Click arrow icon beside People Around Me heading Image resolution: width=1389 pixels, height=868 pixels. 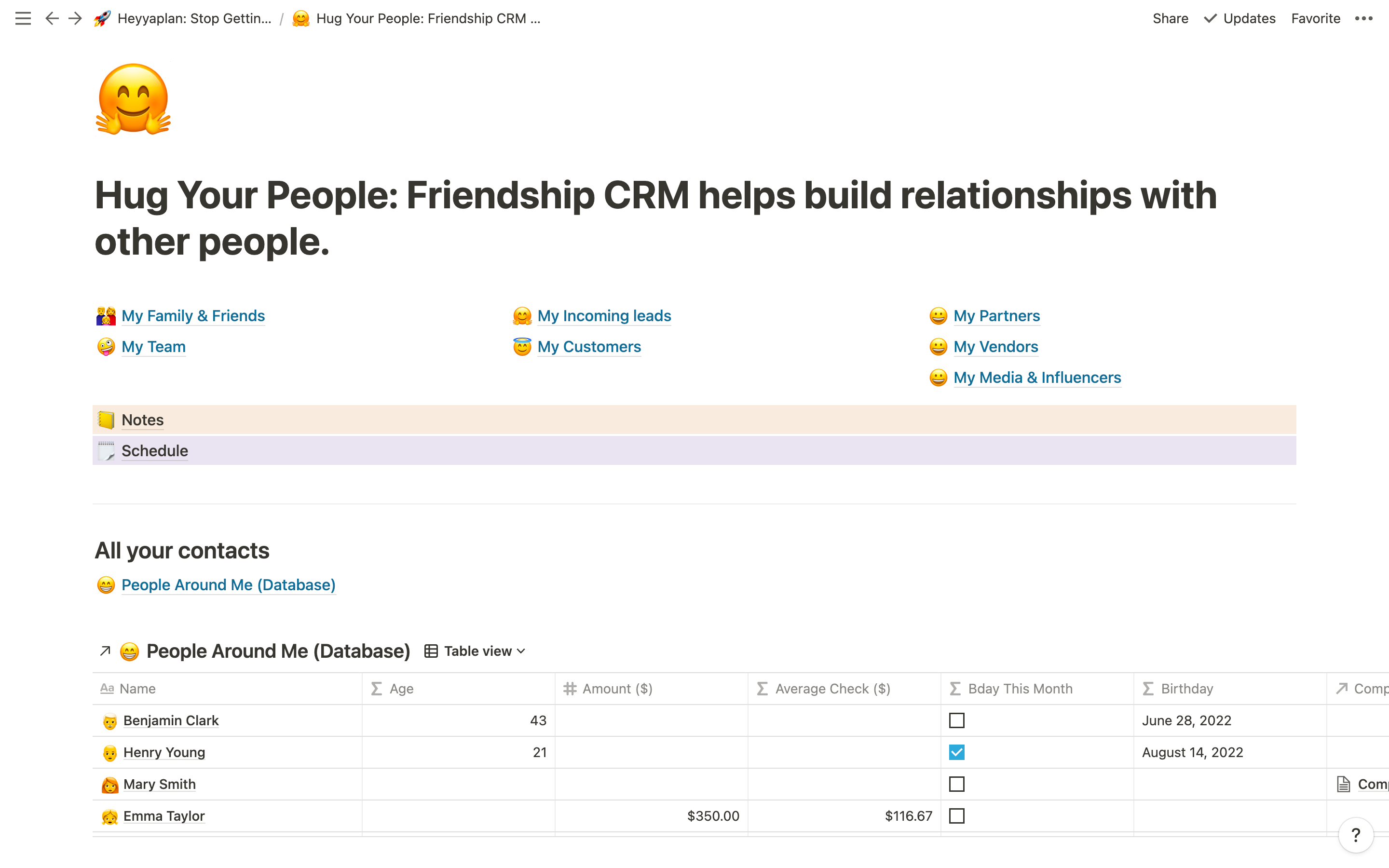coord(105,651)
